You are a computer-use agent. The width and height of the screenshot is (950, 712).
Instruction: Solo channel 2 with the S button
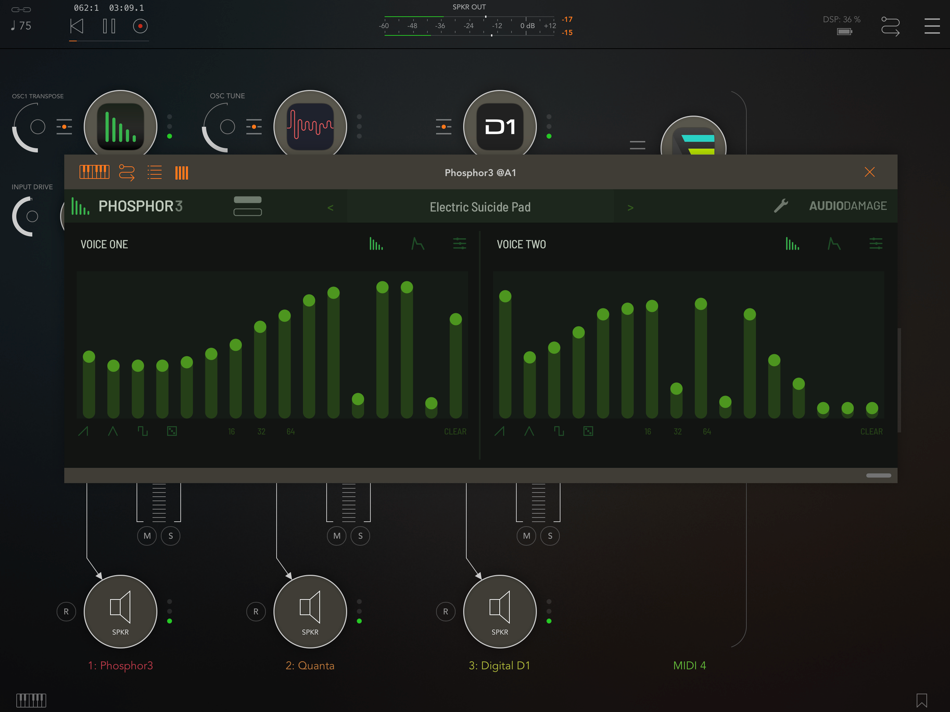(360, 536)
